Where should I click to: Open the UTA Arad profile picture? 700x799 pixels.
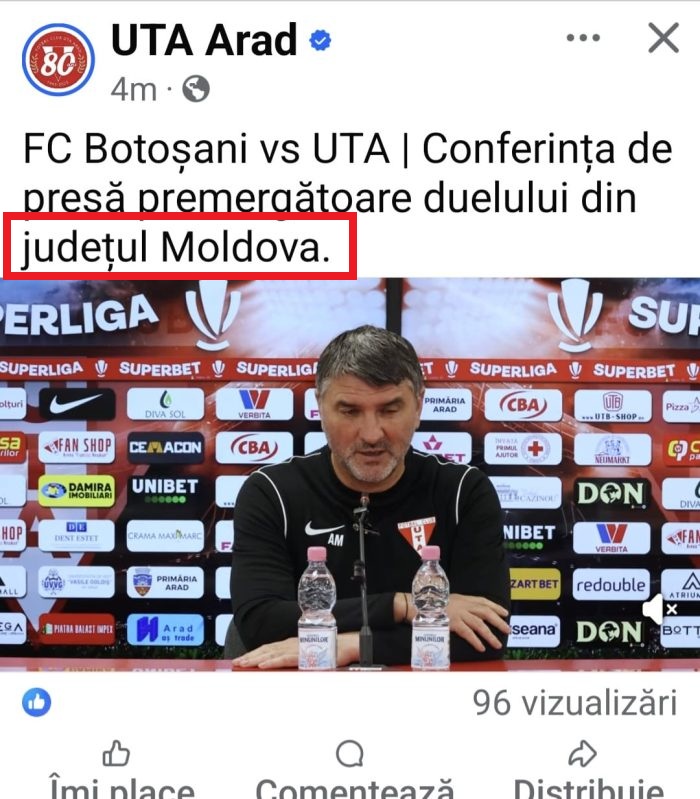click(58, 60)
